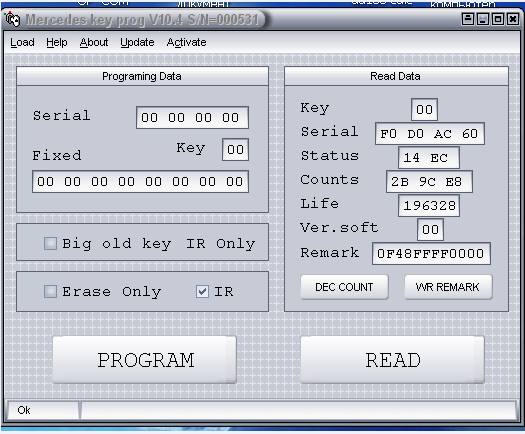
Task: Click the Counts label in Read Data
Action: (329, 180)
